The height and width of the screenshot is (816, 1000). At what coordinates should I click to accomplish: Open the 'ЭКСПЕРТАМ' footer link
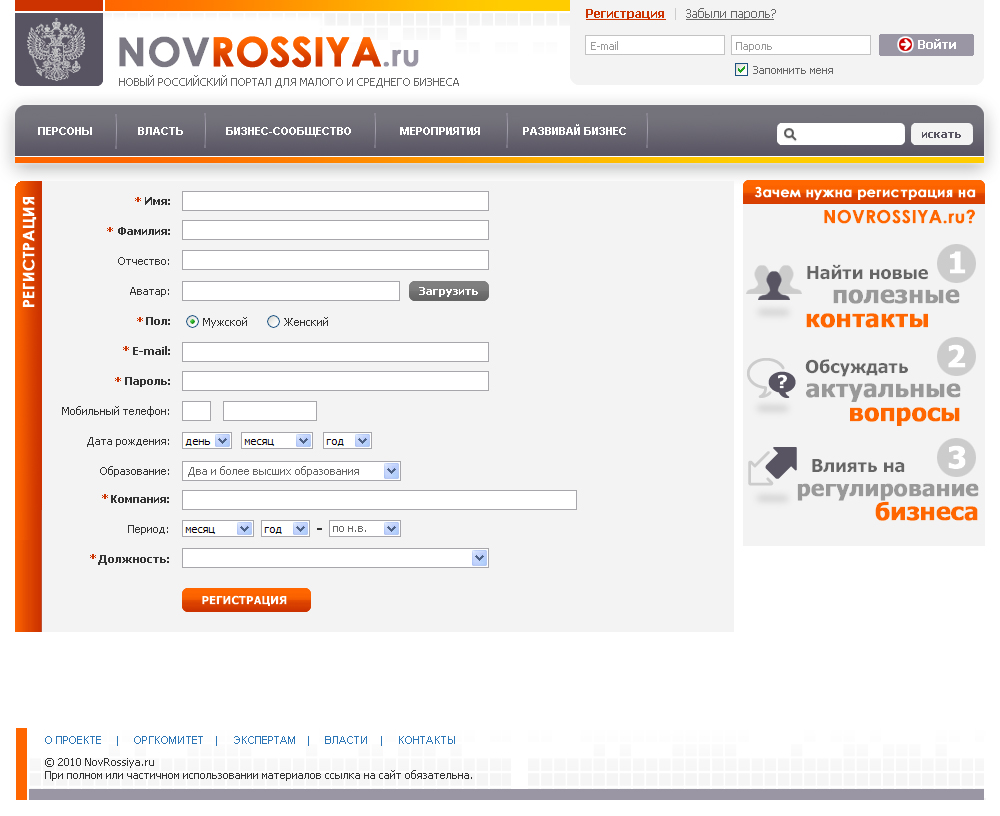(x=265, y=740)
